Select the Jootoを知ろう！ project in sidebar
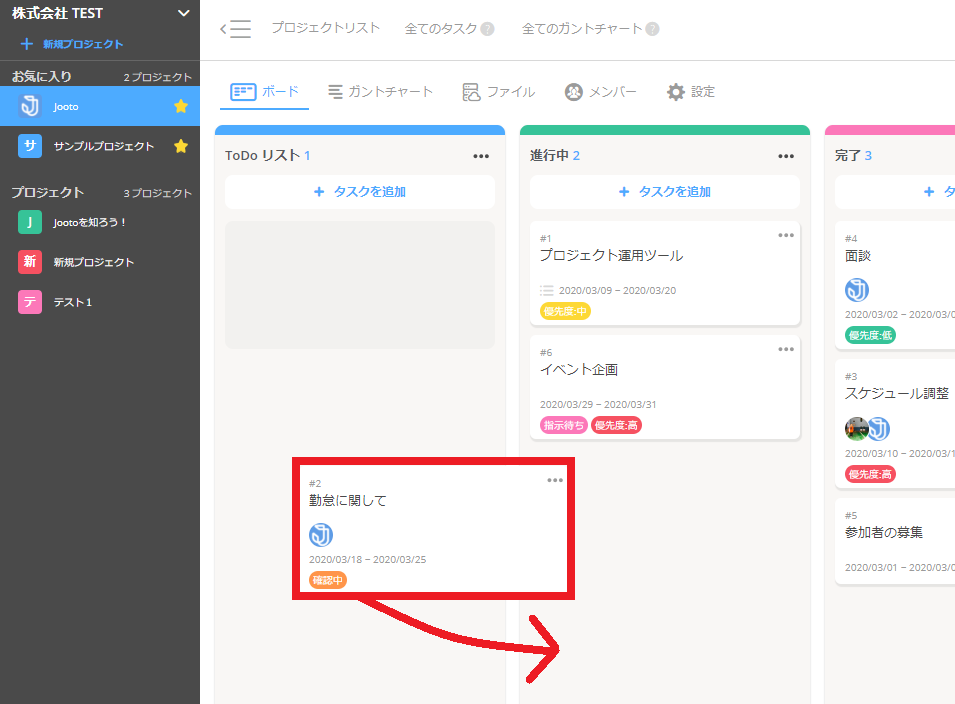This screenshot has width=955, height=704. tap(90, 222)
